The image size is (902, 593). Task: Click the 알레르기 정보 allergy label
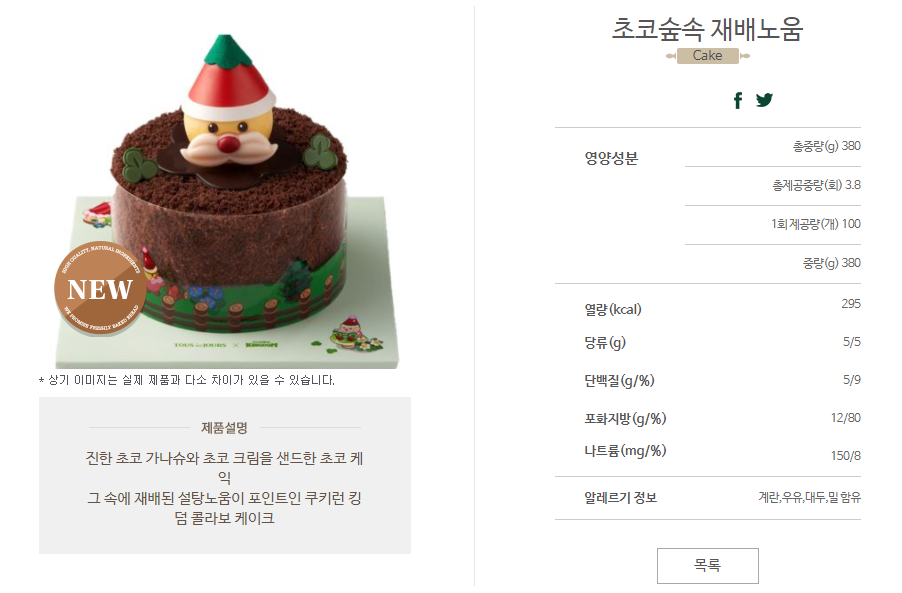620,498
